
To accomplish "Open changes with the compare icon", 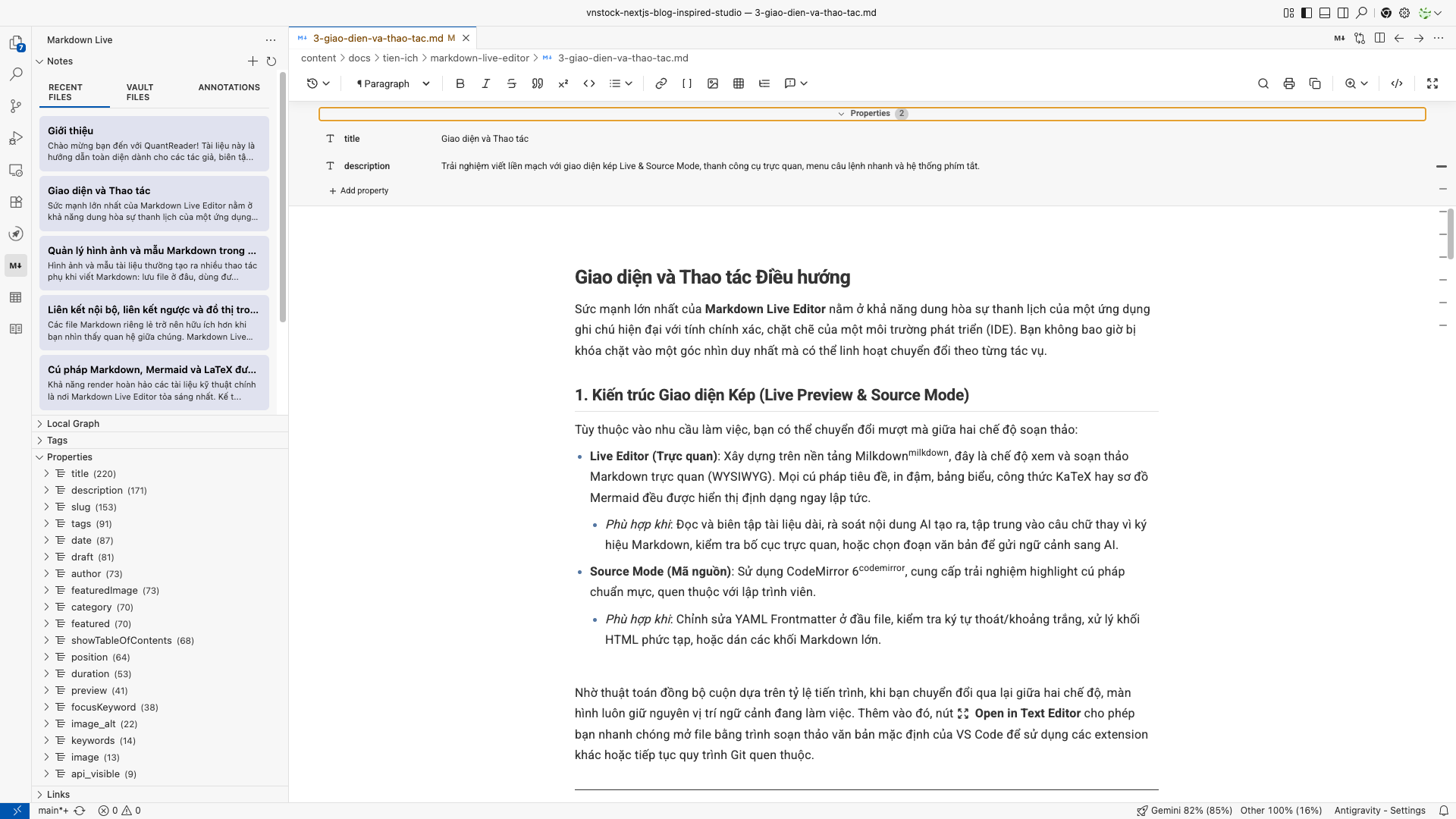I will [x=1360, y=38].
